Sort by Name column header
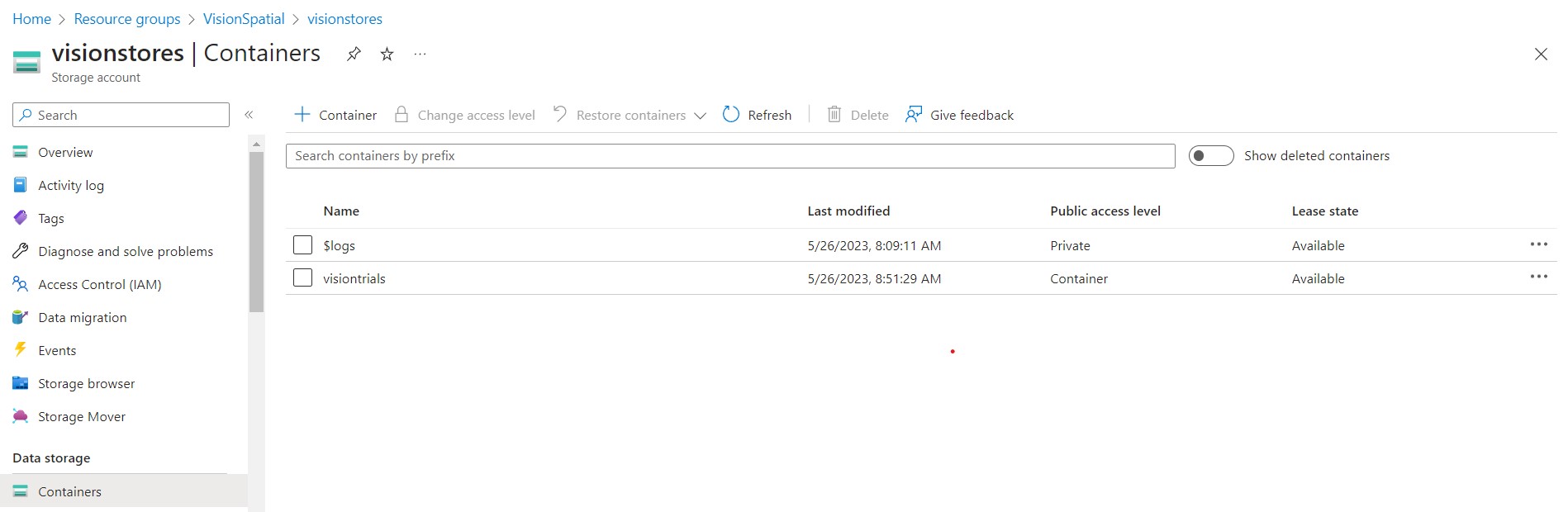 click(341, 211)
